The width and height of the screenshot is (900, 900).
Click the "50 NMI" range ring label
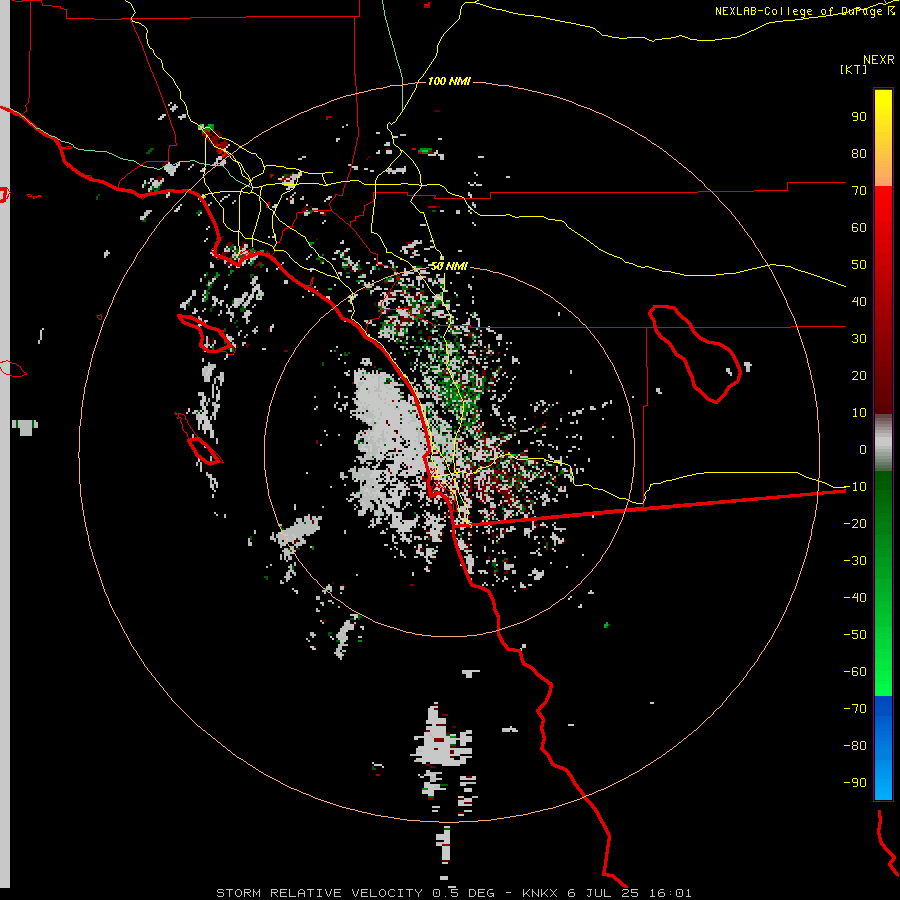pyautogui.click(x=449, y=267)
